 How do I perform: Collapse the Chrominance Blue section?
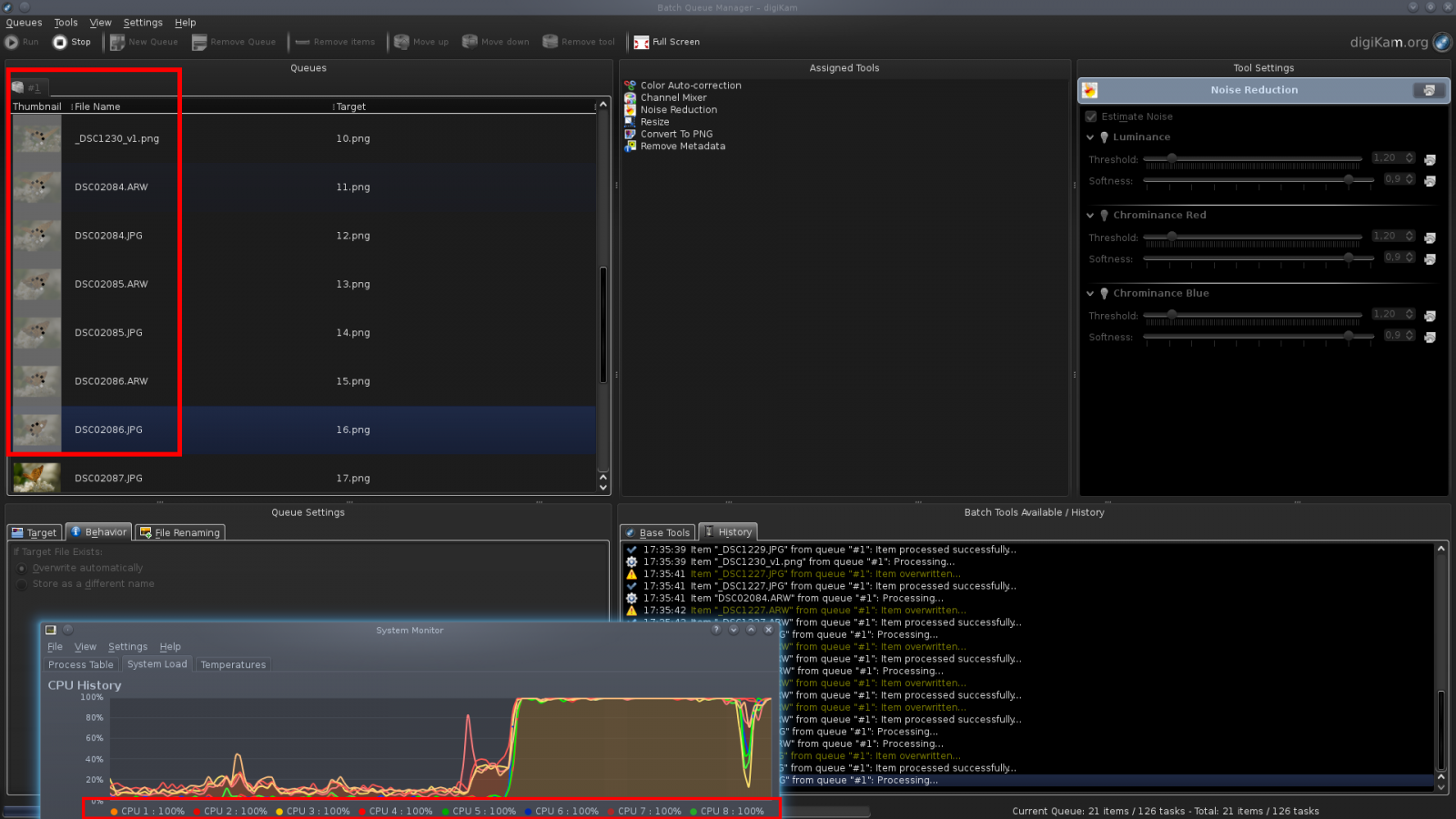1090,293
